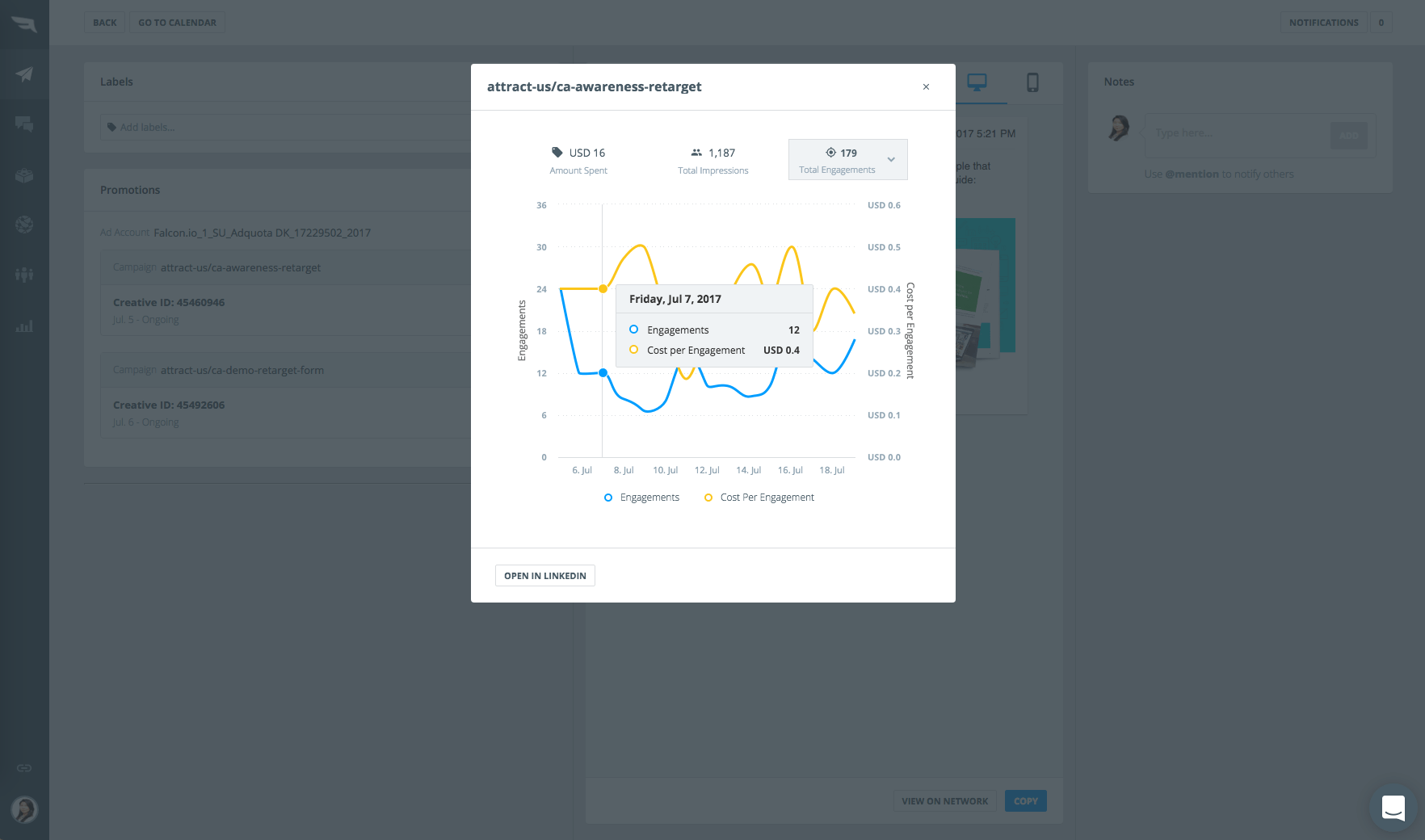This screenshot has height=840, width=1425.
Task: Open the Audience people sidebar icon
Action: (24, 275)
